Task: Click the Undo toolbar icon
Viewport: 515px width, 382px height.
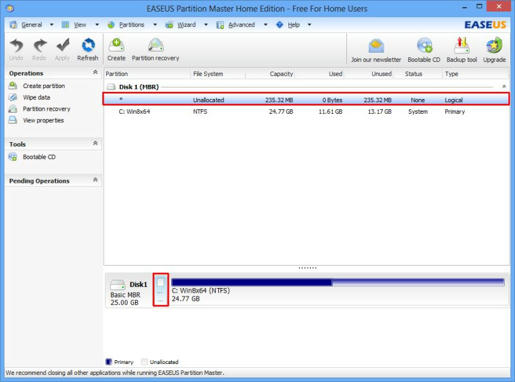Action: 16,46
